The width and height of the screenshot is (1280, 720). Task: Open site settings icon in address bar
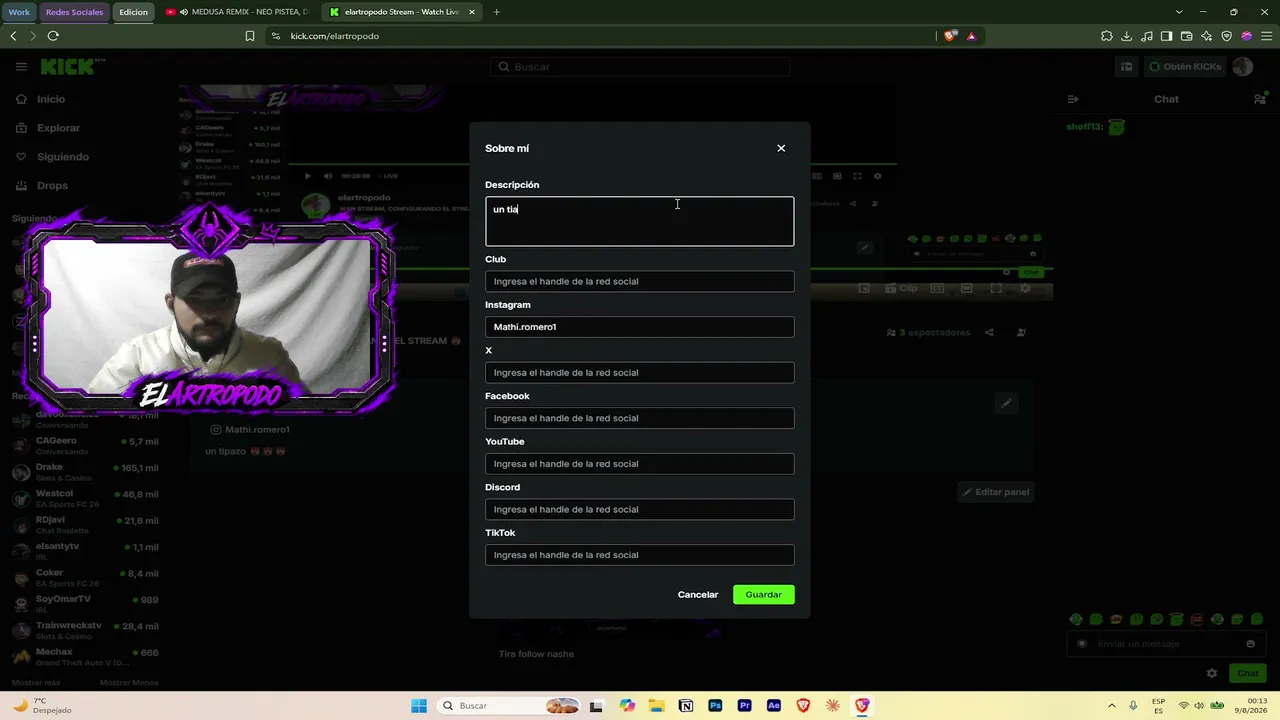pos(276,36)
